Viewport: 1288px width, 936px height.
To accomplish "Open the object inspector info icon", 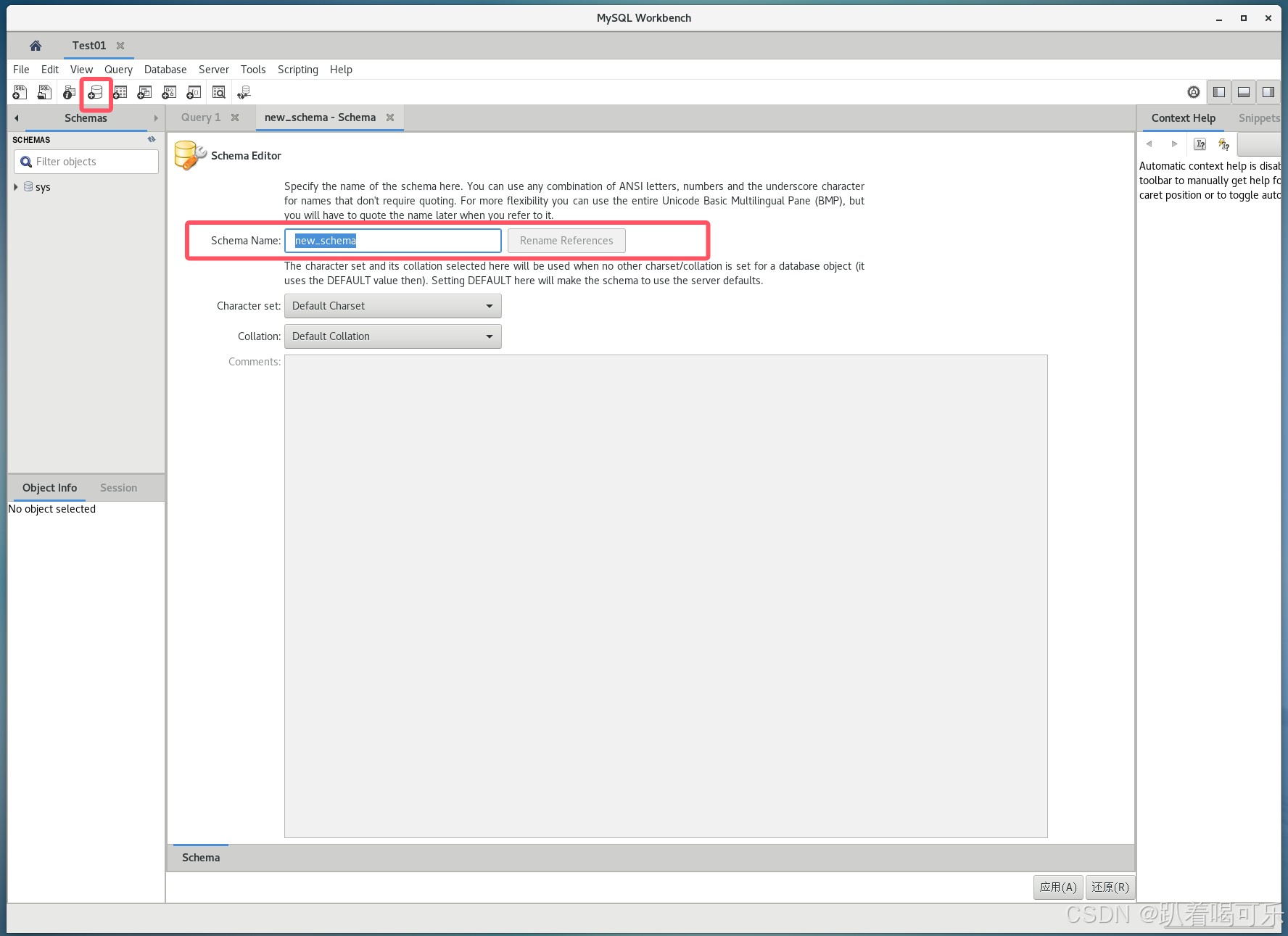I will coord(69,92).
